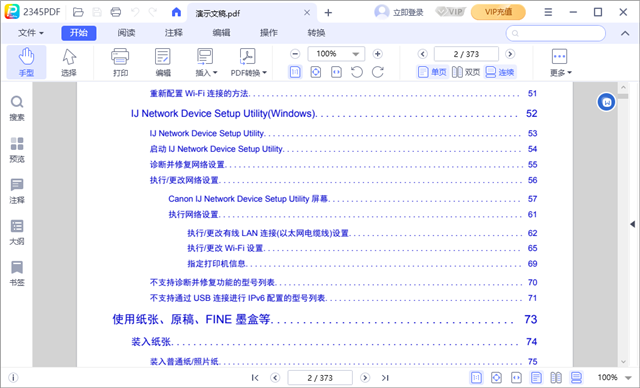Click the ribbon search box
640x388 pixels.
pyautogui.click(x=556, y=33)
